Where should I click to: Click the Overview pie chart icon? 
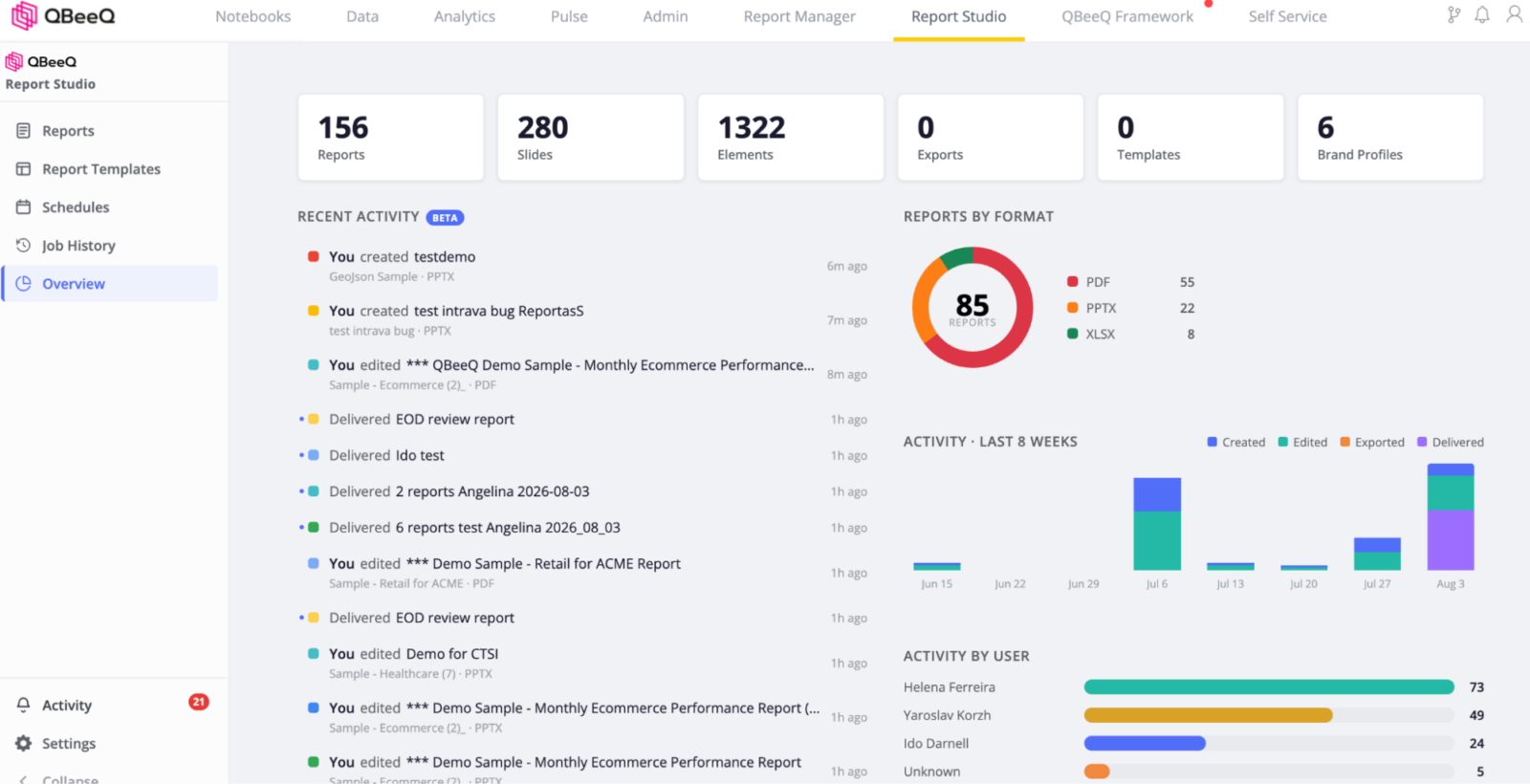point(24,284)
